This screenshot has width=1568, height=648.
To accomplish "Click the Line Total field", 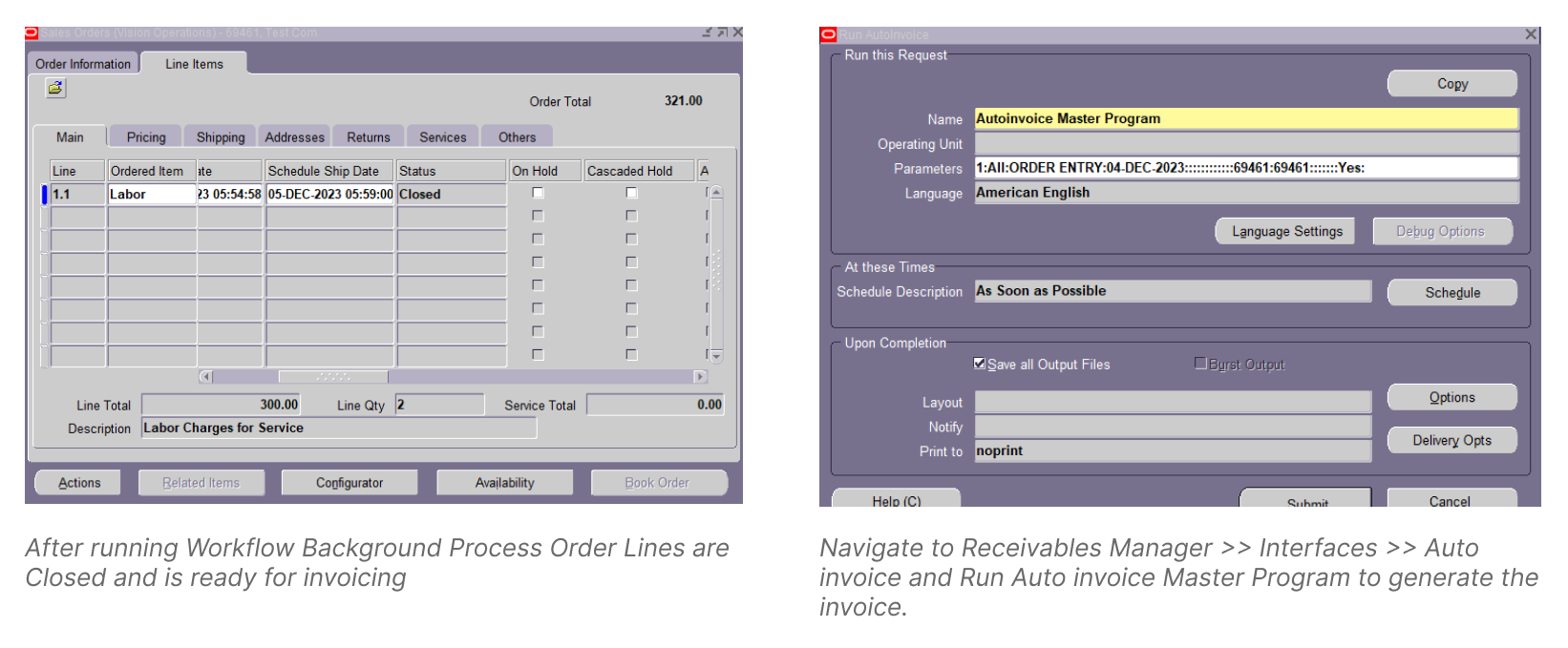I will pyautogui.click(x=222, y=405).
